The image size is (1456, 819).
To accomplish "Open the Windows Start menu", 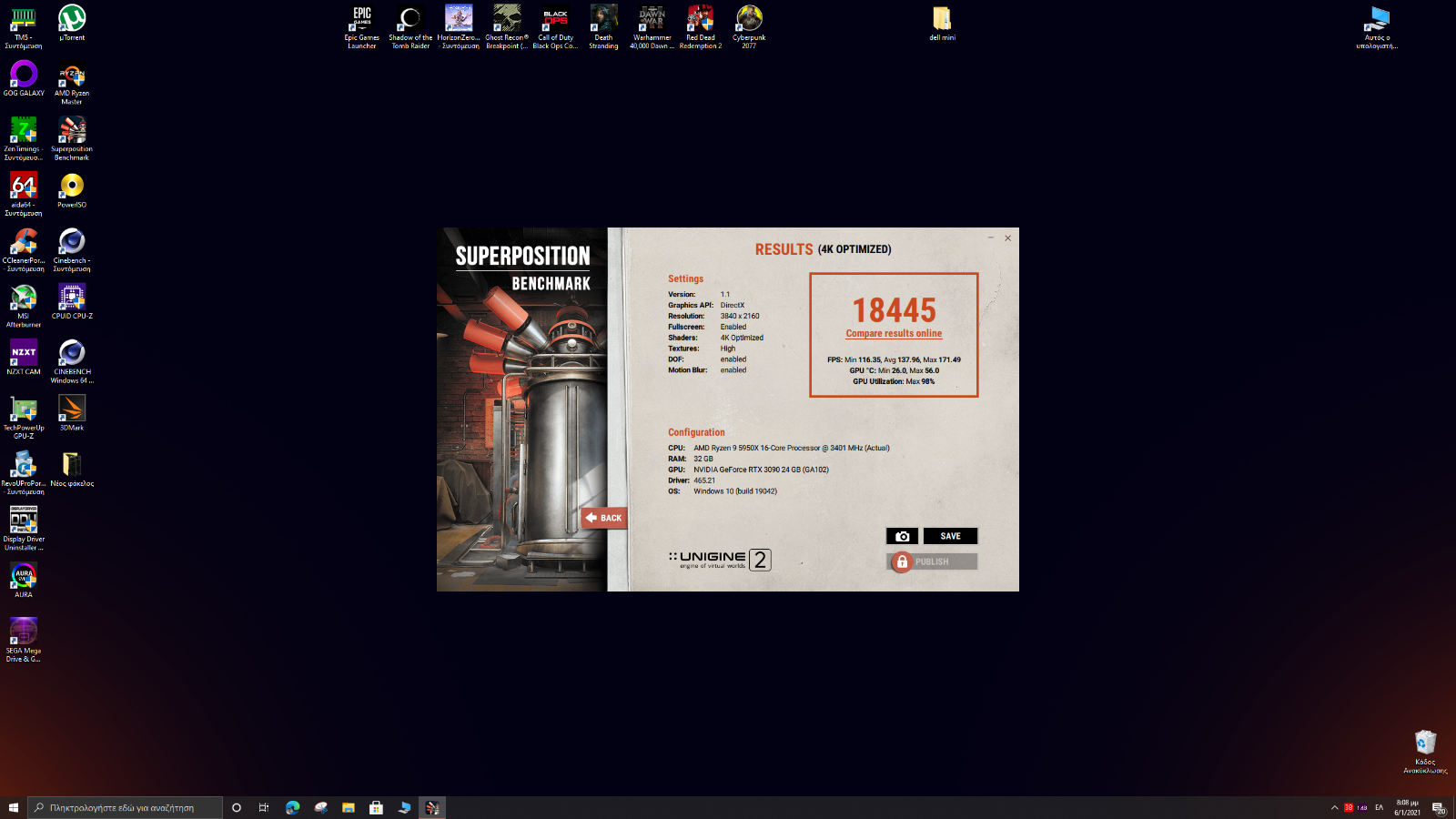I will click(x=14, y=807).
